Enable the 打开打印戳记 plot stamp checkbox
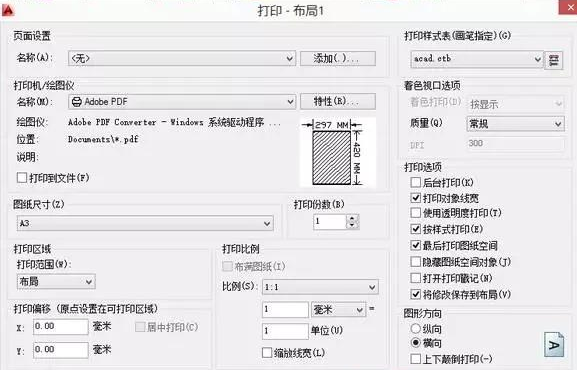This screenshot has width=577, height=370. 415,278
